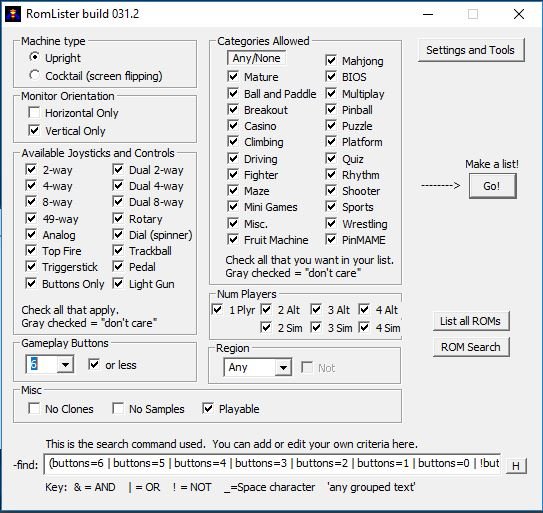
Task: Check the No Clones option
Action: [34, 408]
